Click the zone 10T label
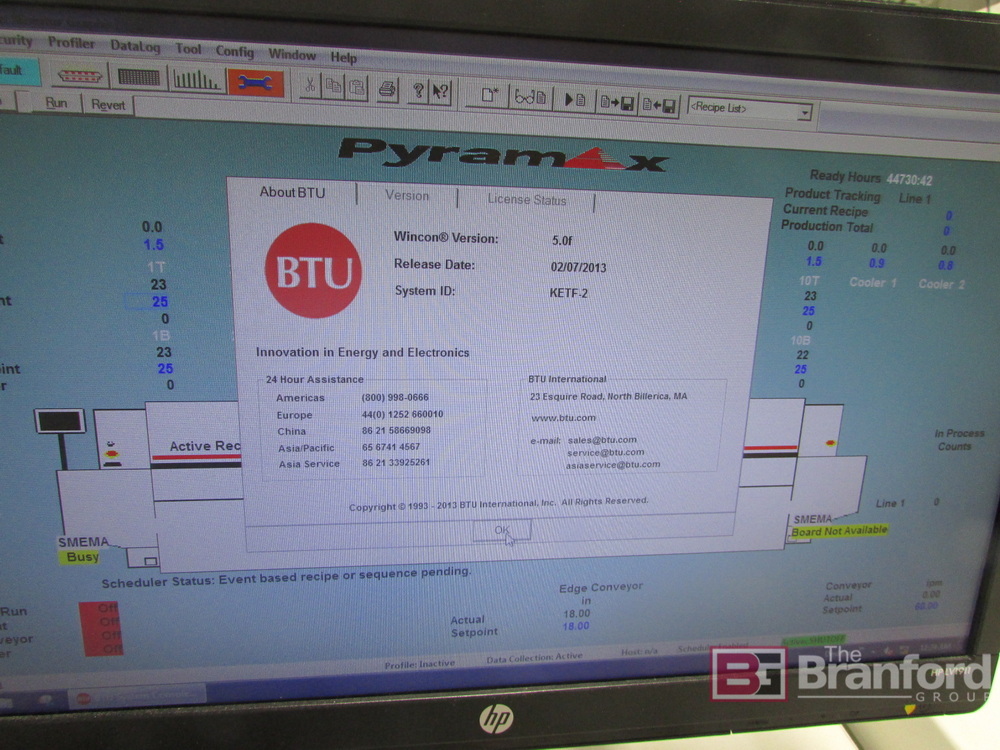 pos(809,281)
